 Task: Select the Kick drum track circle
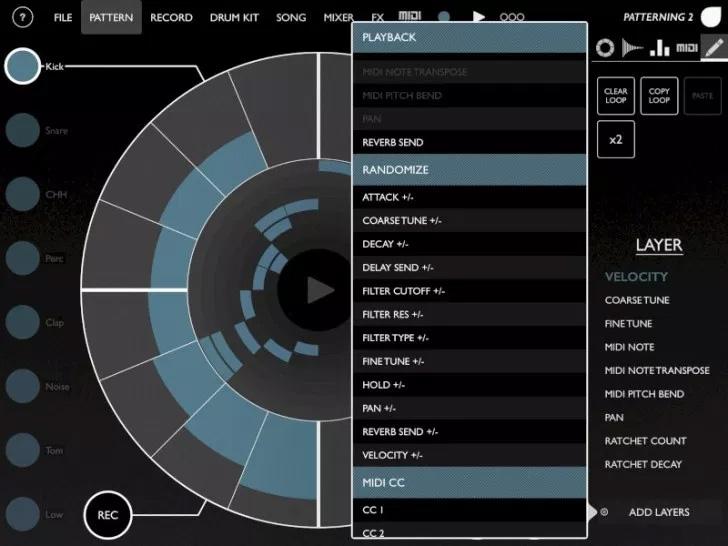coord(23,67)
